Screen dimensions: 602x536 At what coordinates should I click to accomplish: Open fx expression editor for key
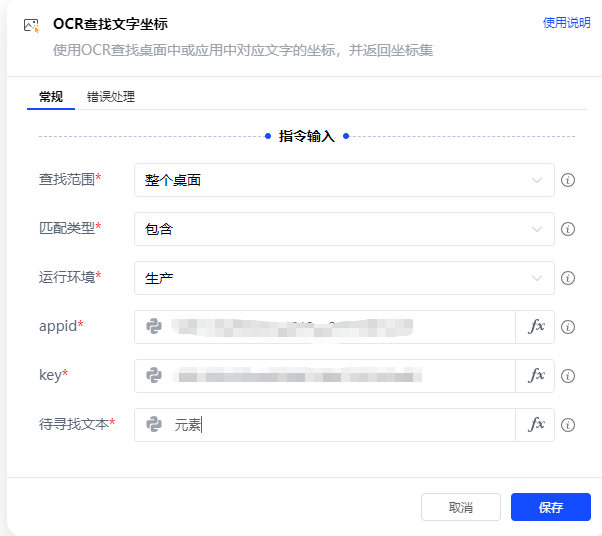[x=535, y=376]
